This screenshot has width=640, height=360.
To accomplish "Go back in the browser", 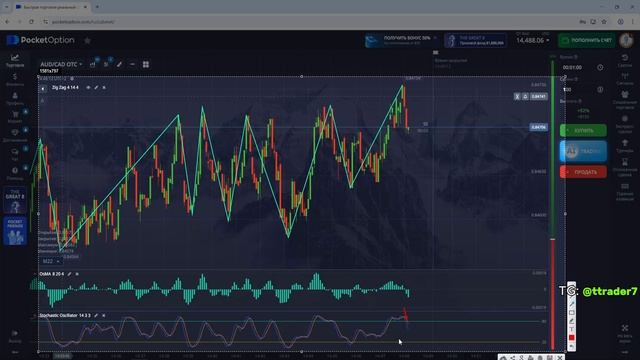I will point(7,22).
